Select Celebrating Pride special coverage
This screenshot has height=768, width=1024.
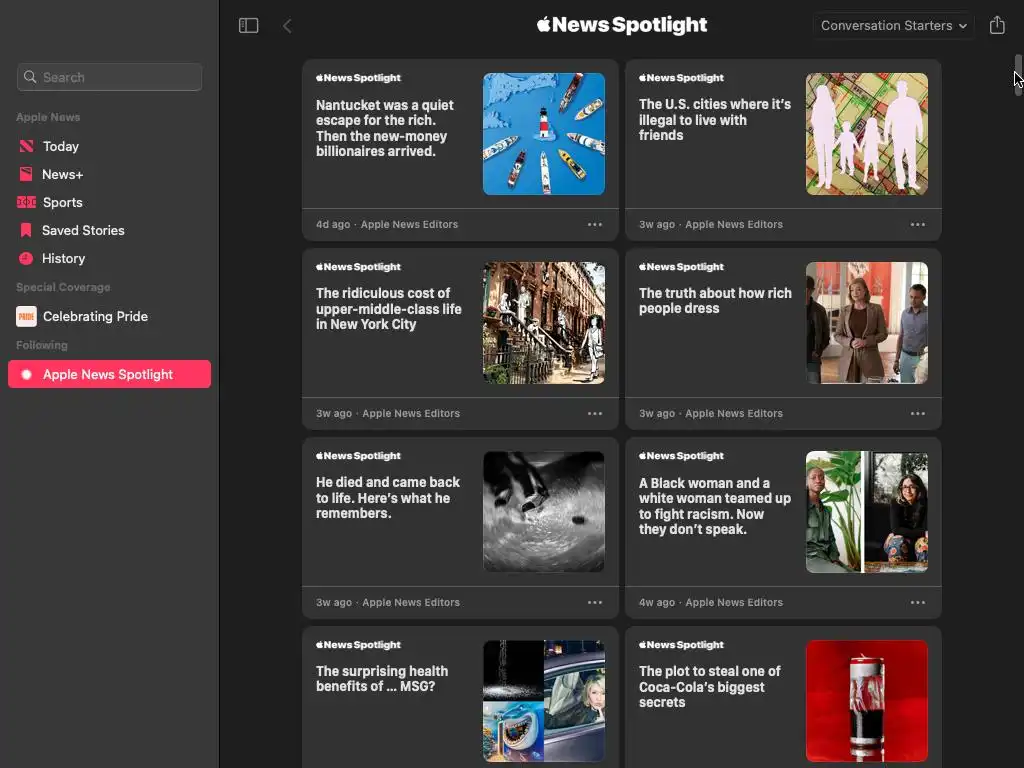(110, 317)
